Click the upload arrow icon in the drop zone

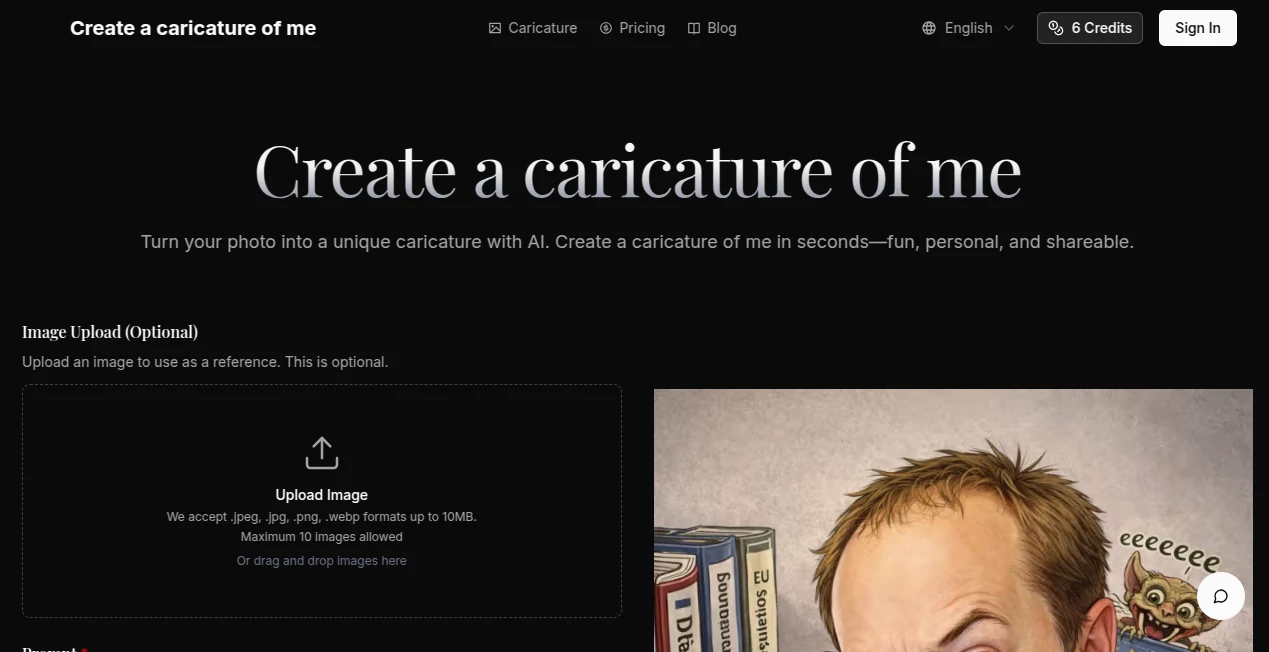[x=321, y=452]
